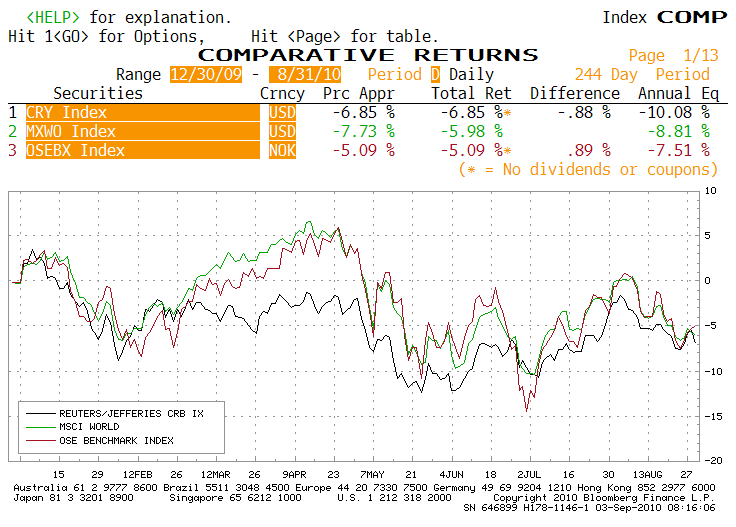Select the MXWO Index security field
736x527 pixels.
click(143, 131)
